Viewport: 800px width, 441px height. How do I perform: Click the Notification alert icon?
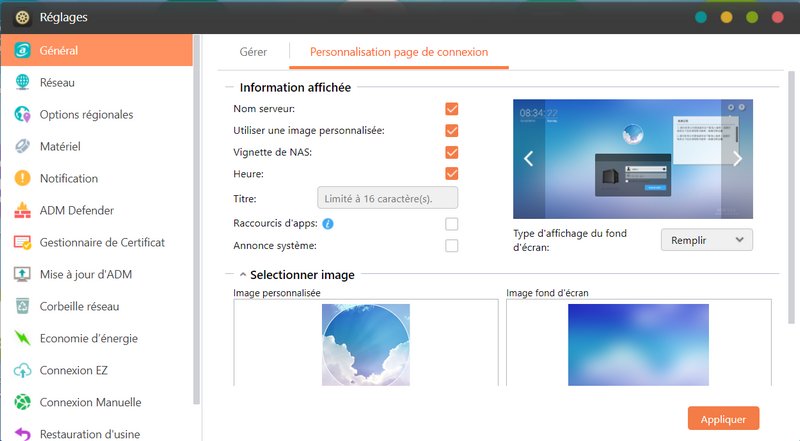click(x=22, y=178)
